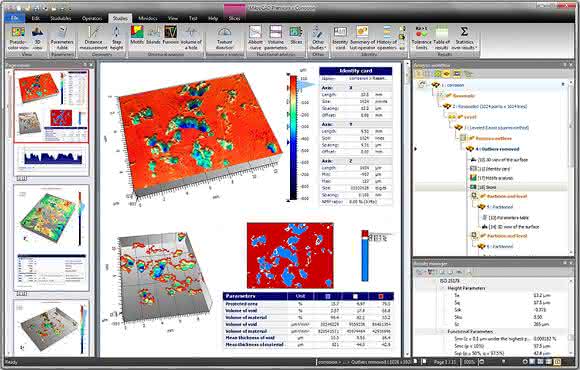Click the Identity card table header
The width and height of the screenshot is (580, 370).
tap(356, 71)
